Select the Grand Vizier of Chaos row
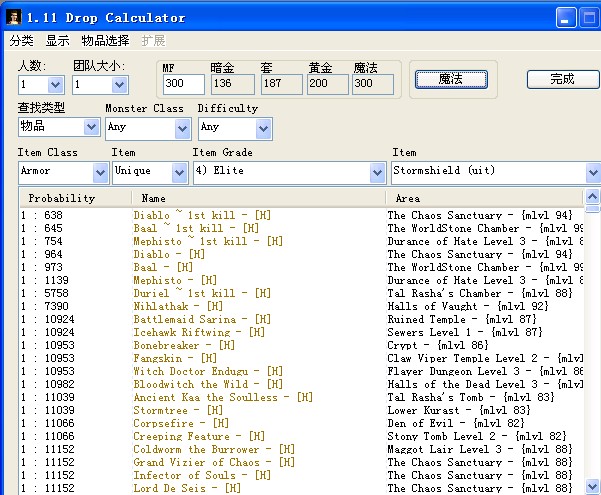Image resolution: width=601 pixels, height=495 pixels. tap(301, 463)
